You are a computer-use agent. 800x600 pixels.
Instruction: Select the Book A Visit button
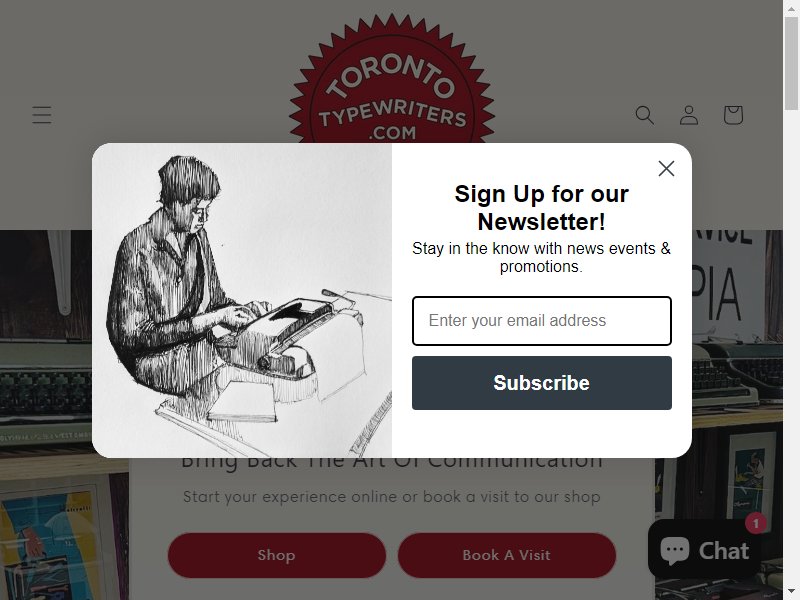507,555
